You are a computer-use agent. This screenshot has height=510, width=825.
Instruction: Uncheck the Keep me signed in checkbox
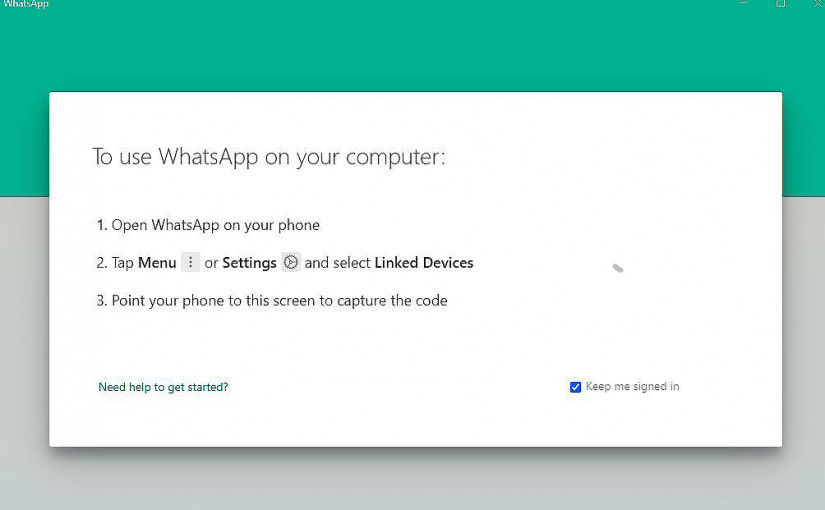coord(575,387)
